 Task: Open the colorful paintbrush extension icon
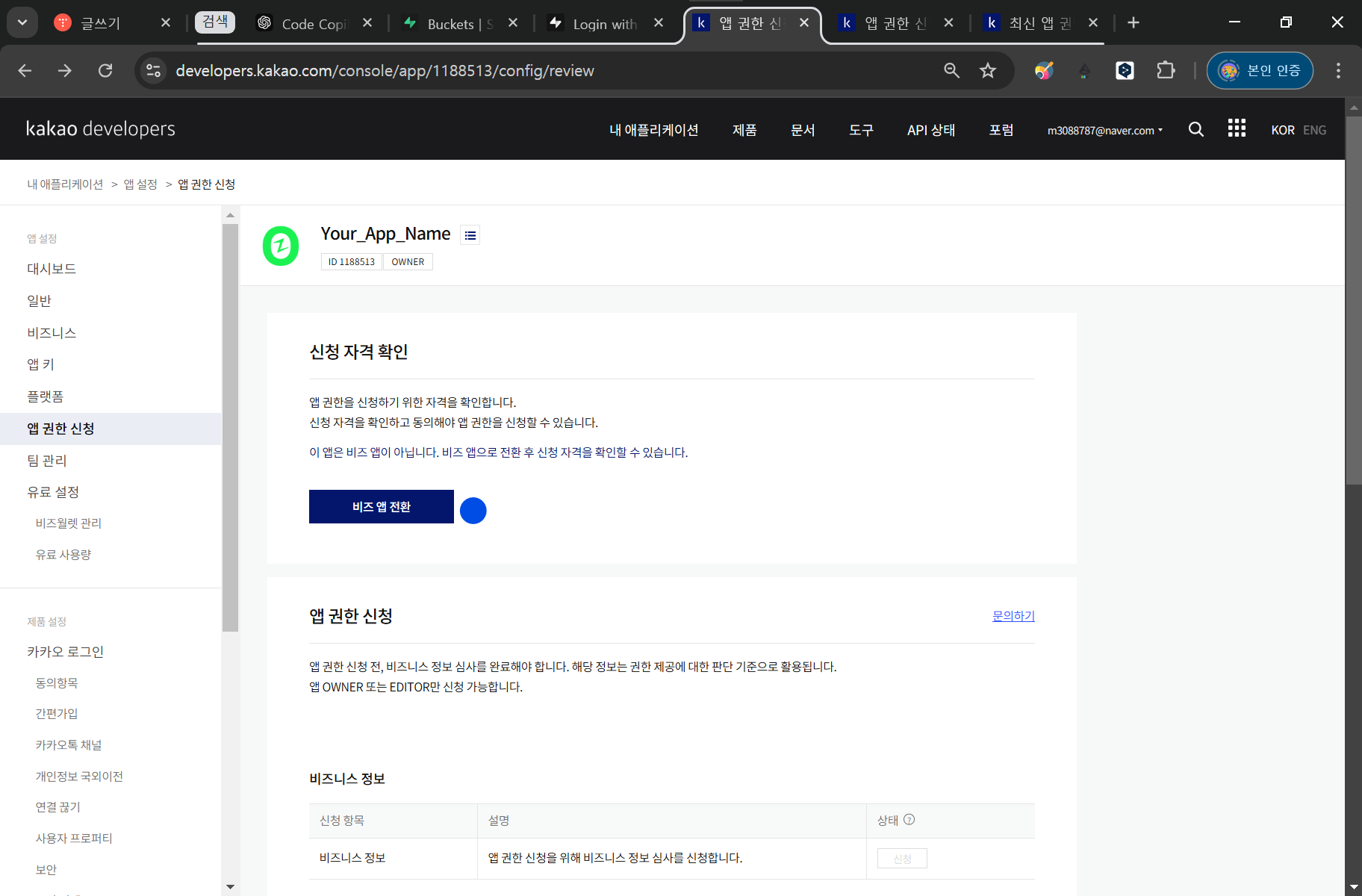tap(1044, 70)
